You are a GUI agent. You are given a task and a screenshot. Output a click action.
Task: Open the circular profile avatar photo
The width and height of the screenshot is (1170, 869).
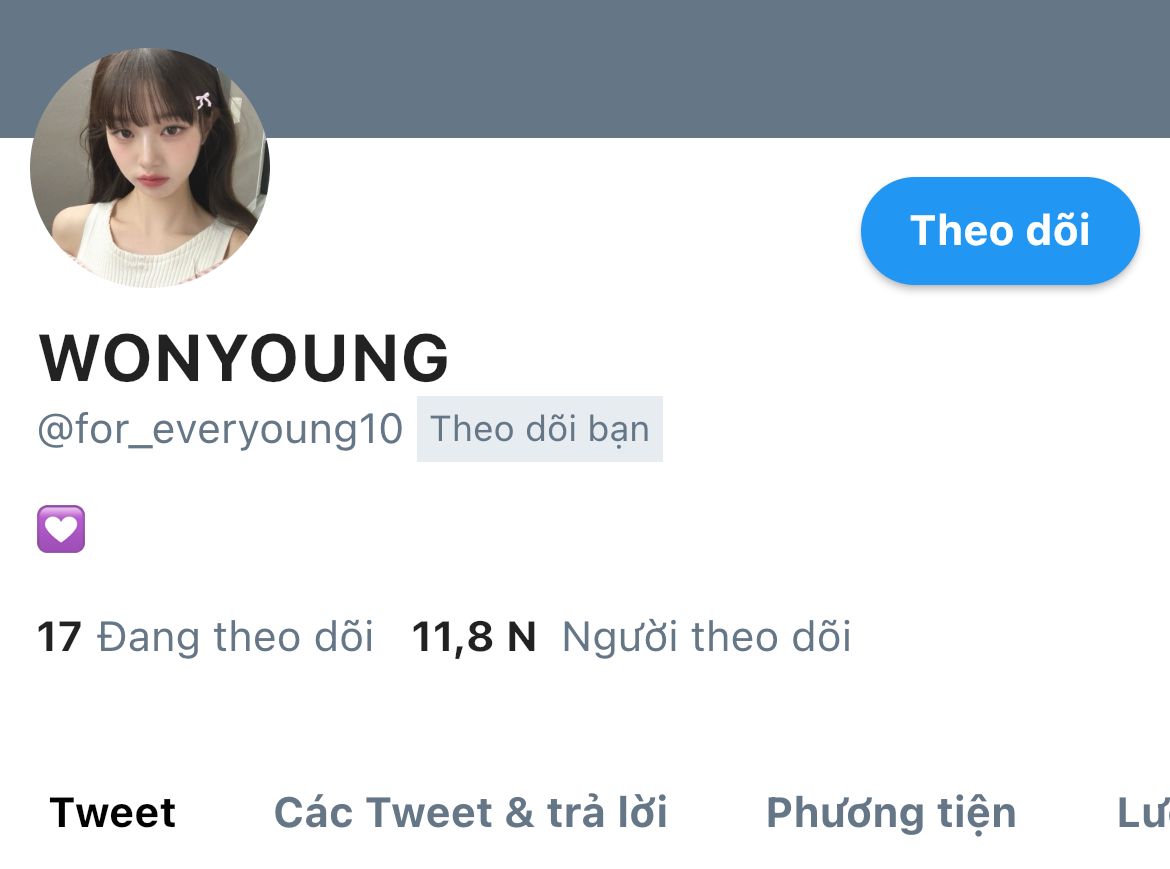click(150, 169)
